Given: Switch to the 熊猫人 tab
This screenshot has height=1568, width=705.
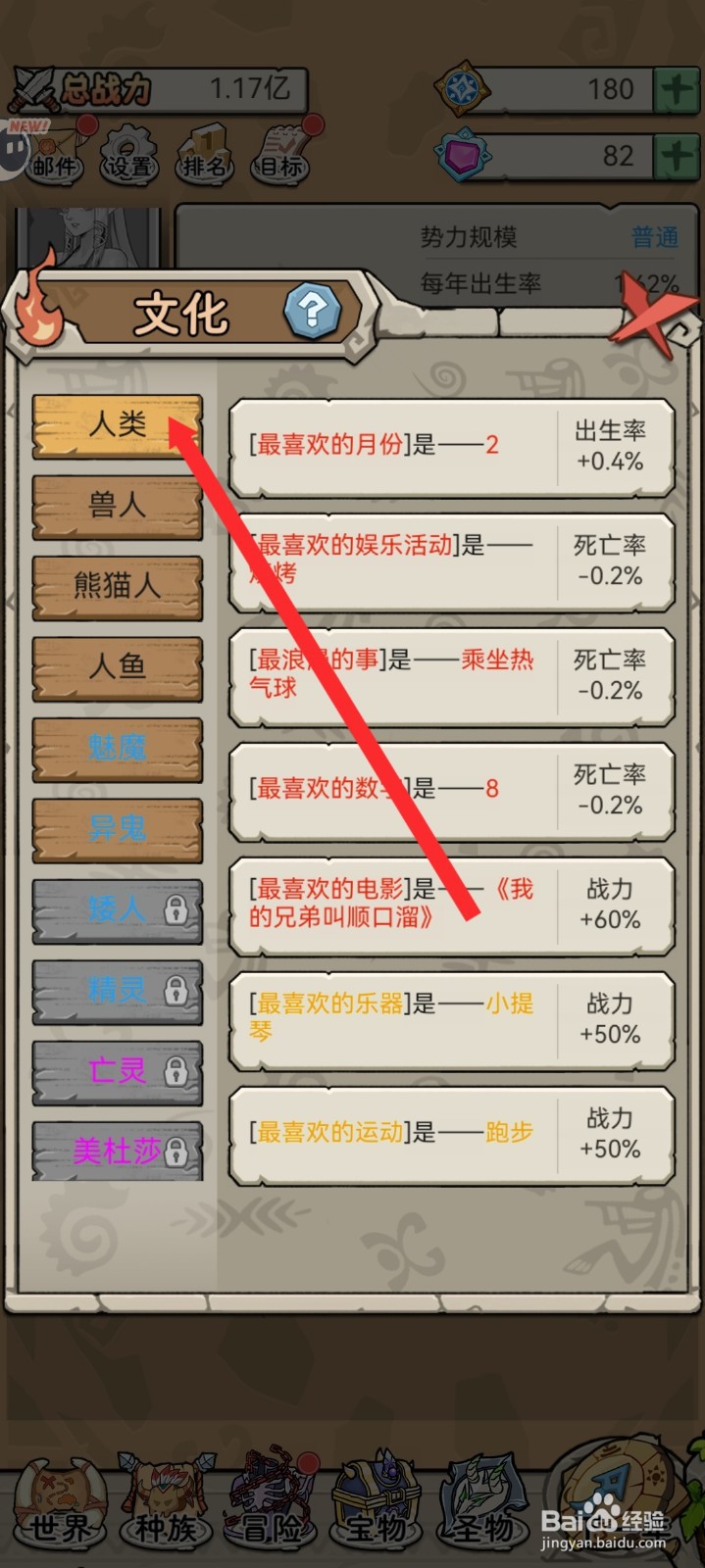Looking at the screenshot, I should (x=118, y=587).
